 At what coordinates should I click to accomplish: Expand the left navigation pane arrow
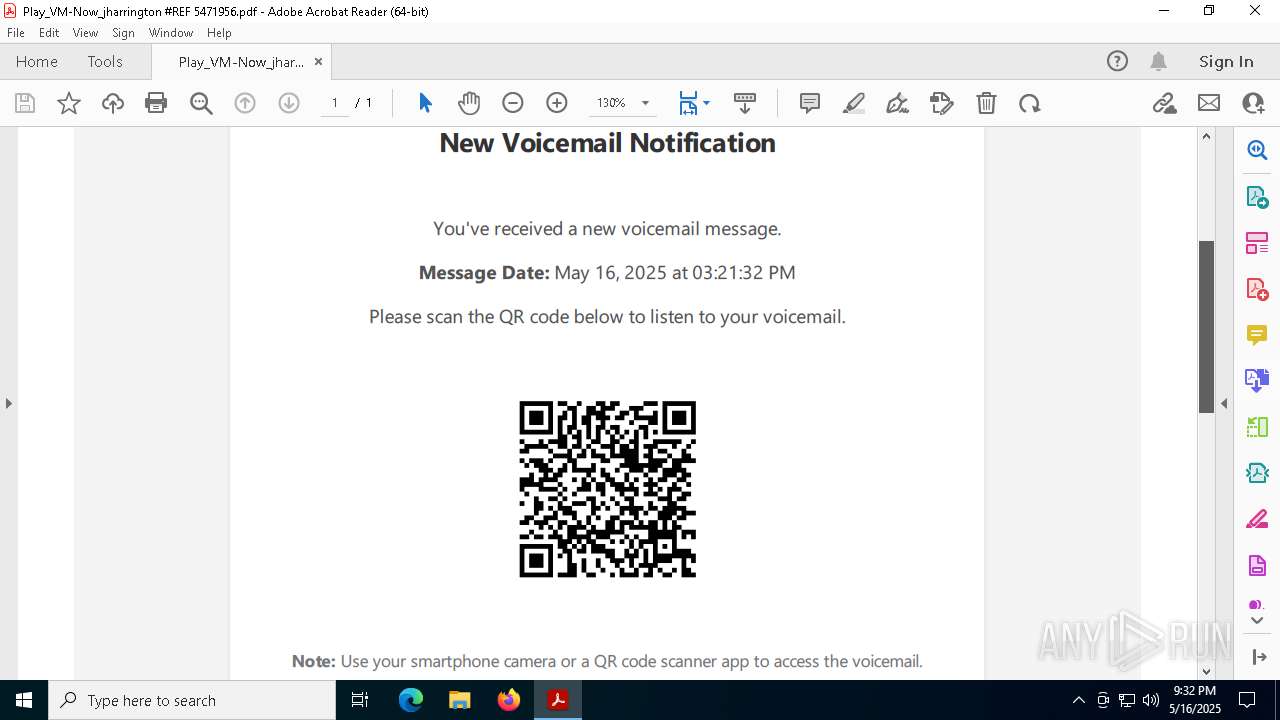9,404
